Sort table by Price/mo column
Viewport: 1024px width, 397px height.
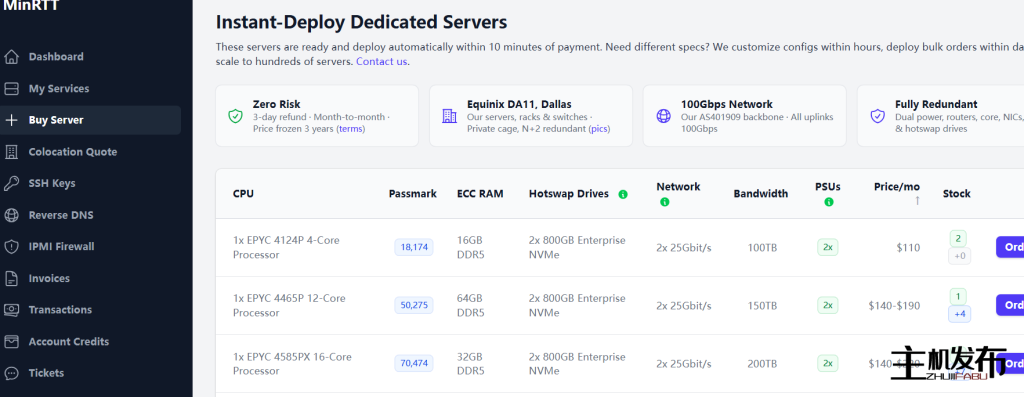pyautogui.click(x=897, y=187)
